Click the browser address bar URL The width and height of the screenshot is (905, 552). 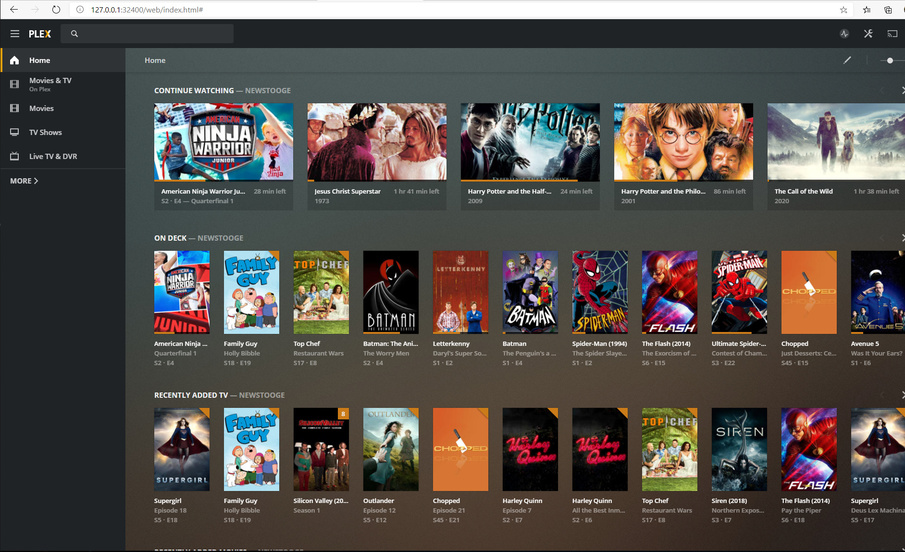147,10
